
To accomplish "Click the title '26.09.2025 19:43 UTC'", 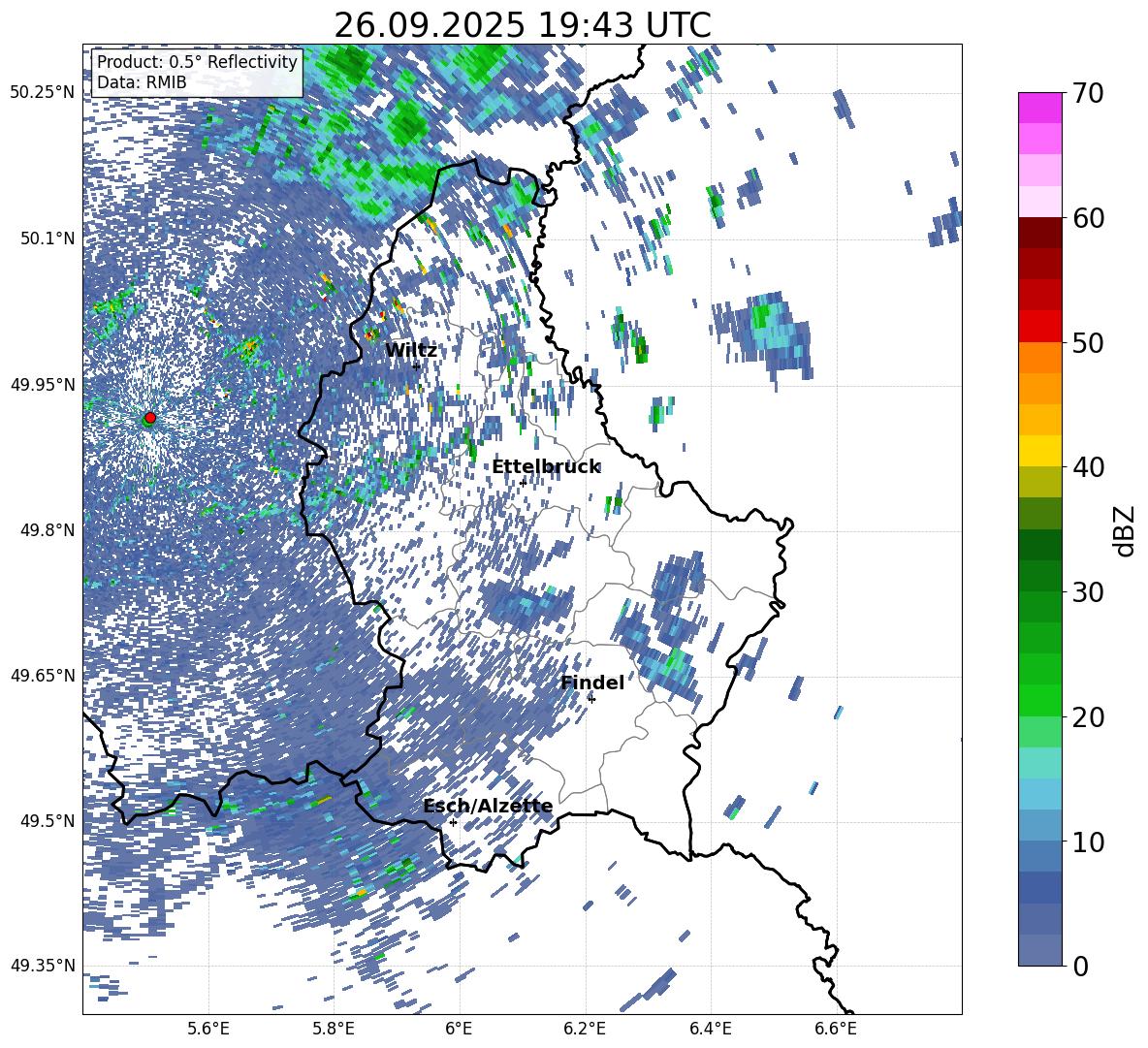I will tap(522, 25).
